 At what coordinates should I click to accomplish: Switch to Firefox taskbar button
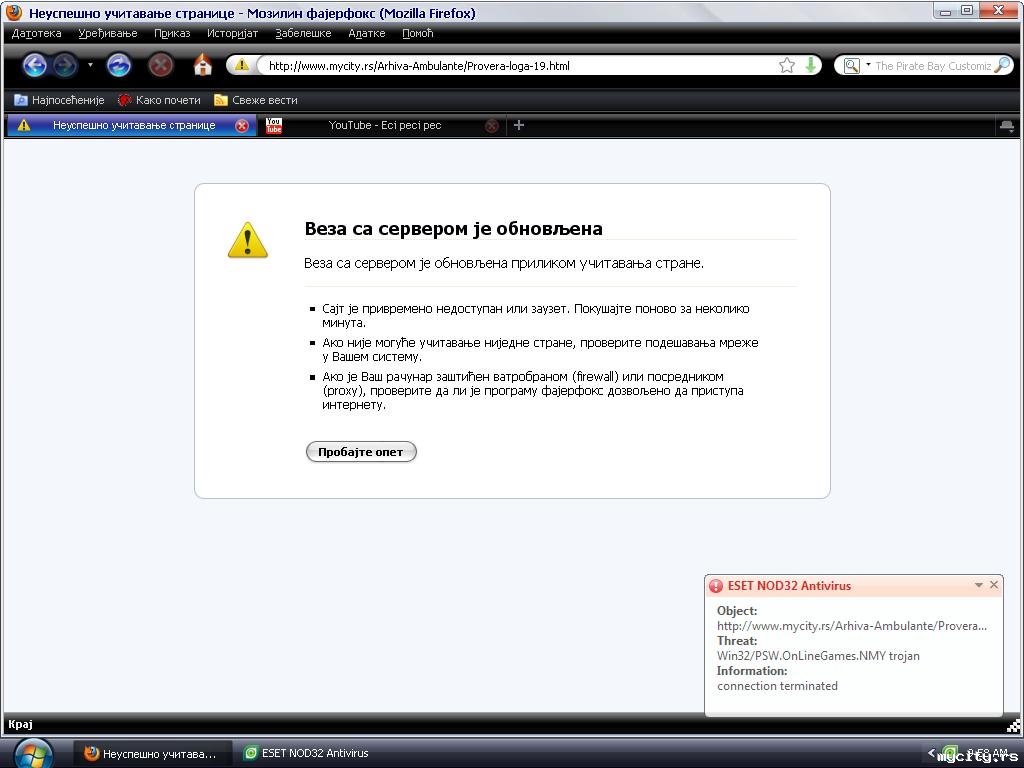click(x=152, y=754)
